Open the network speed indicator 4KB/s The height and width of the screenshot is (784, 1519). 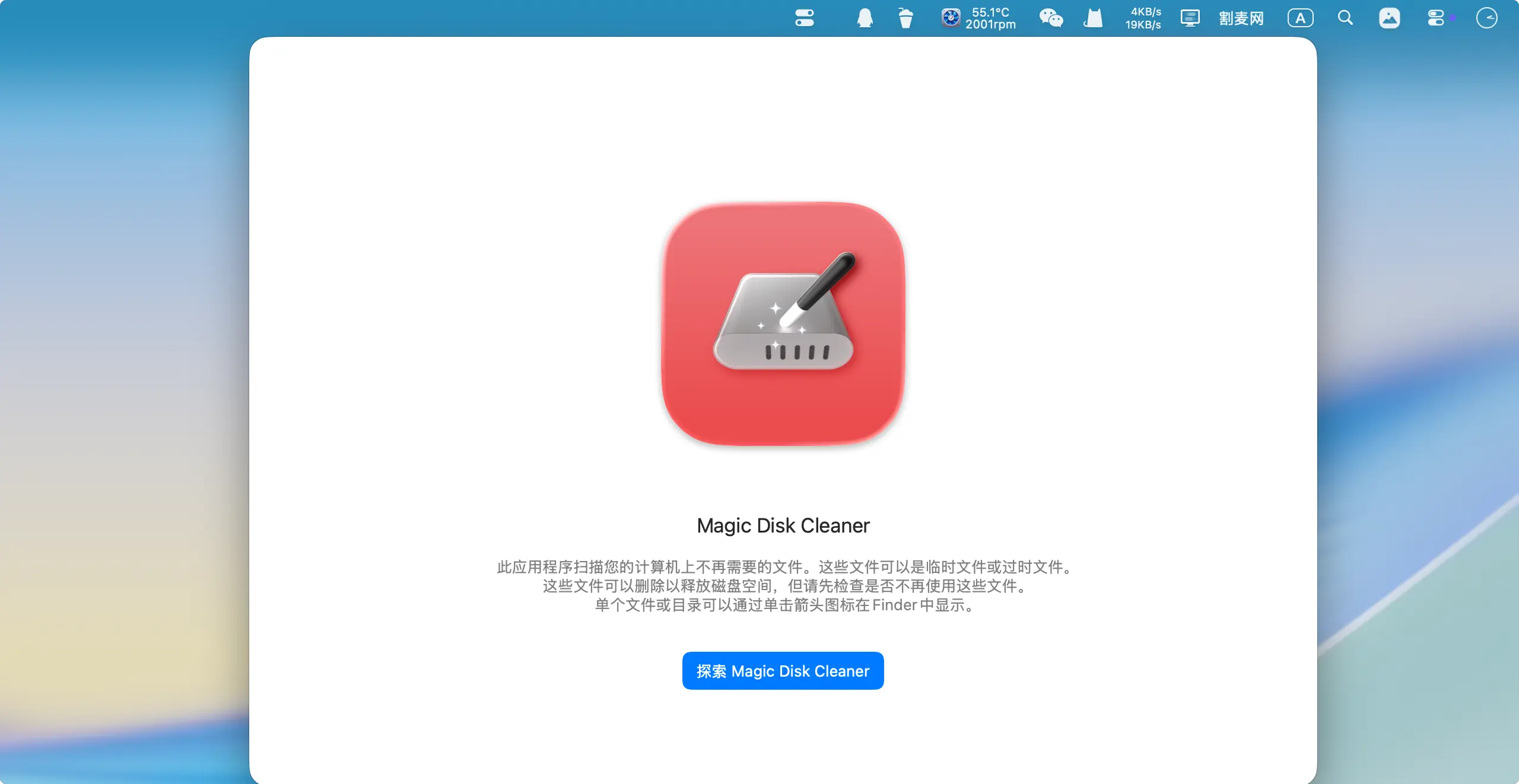click(1145, 12)
